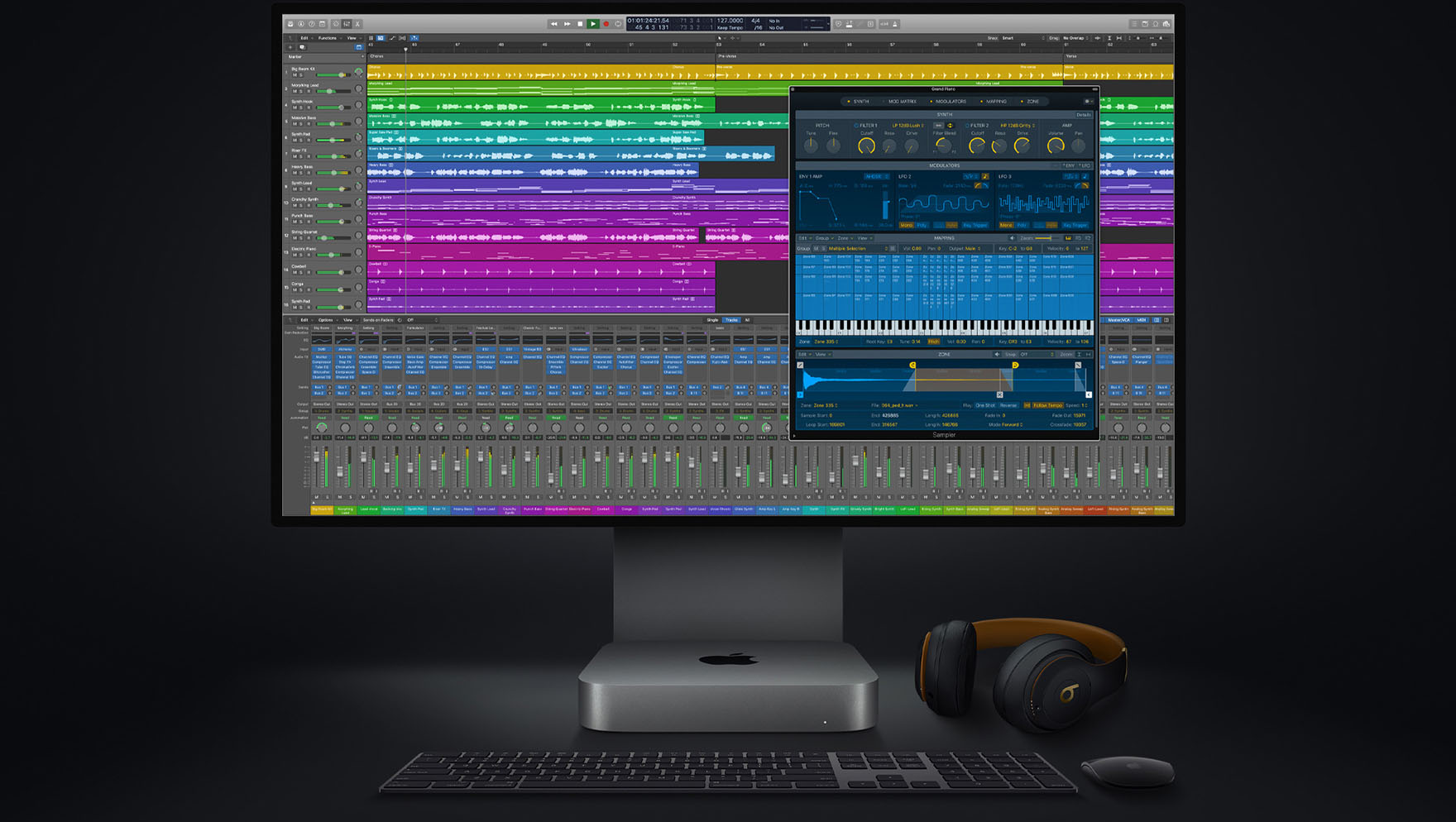
Task: Switch to the Mod Matrix tab
Action: tap(902, 102)
